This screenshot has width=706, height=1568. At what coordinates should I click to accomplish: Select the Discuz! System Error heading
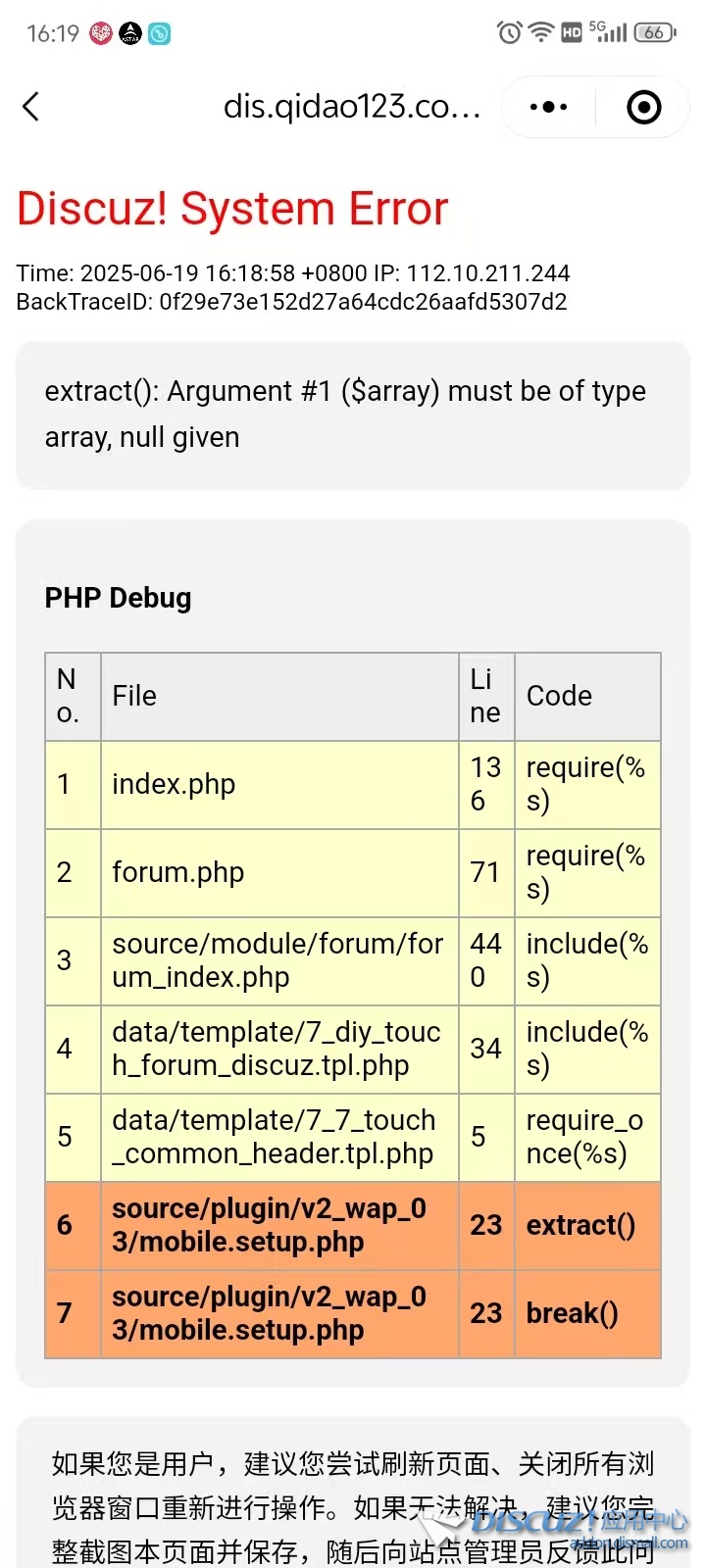pos(232,209)
